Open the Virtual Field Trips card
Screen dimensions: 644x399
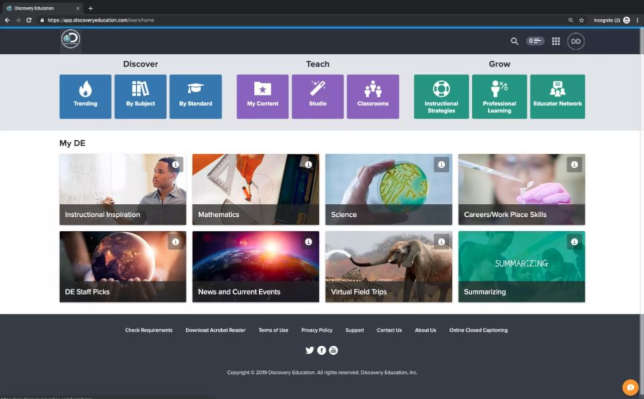(389, 267)
